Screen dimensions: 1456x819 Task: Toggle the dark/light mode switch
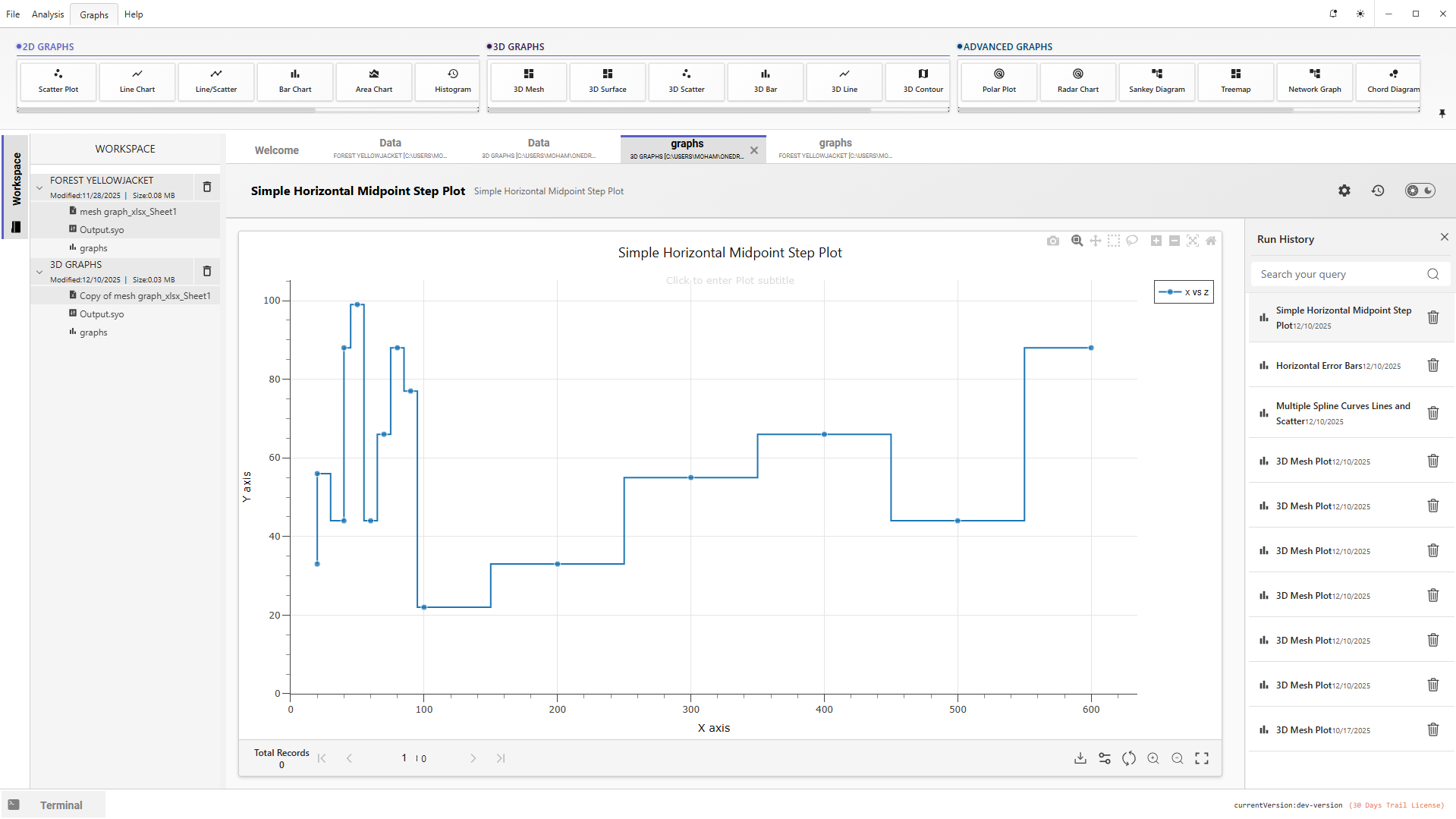click(x=1420, y=191)
